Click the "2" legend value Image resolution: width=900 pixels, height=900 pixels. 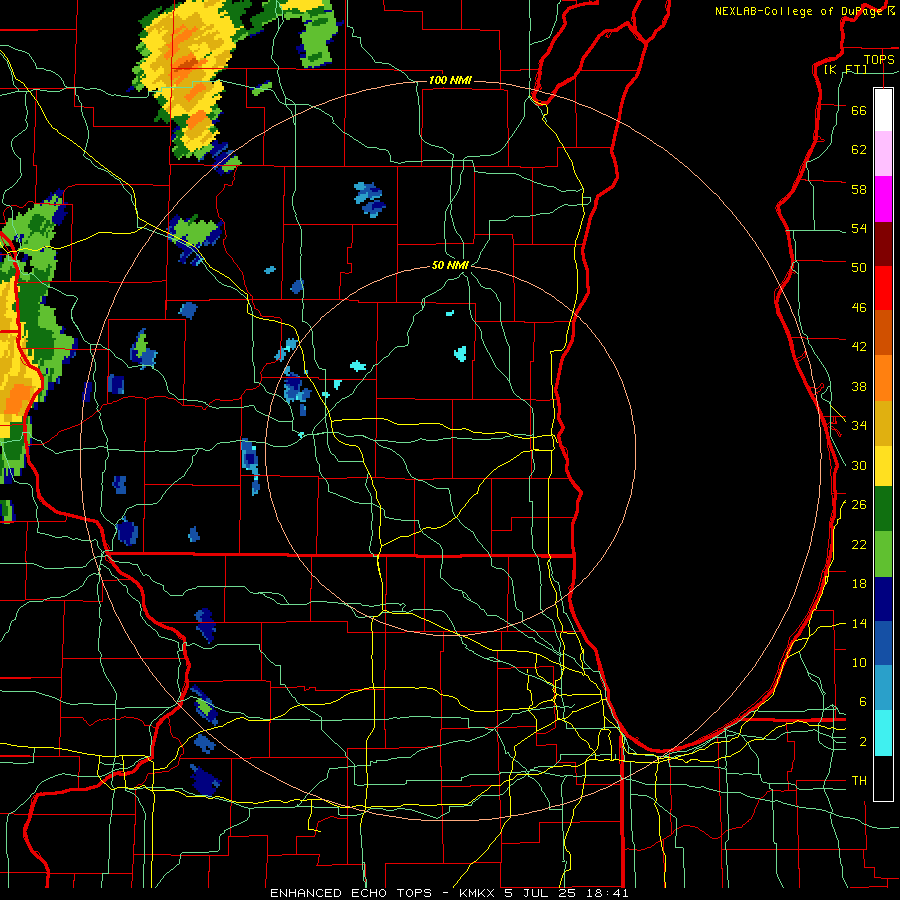[862, 742]
